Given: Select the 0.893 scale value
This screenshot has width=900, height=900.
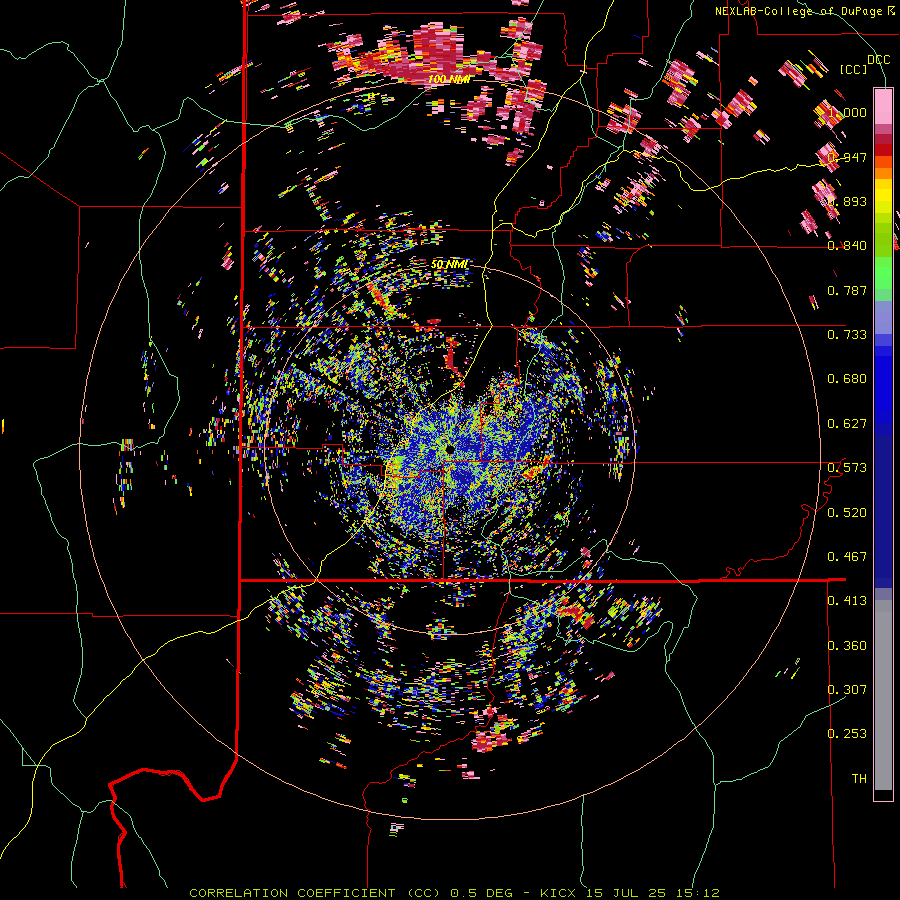Looking at the screenshot, I should pyautogui.click(x=847, y=201).
